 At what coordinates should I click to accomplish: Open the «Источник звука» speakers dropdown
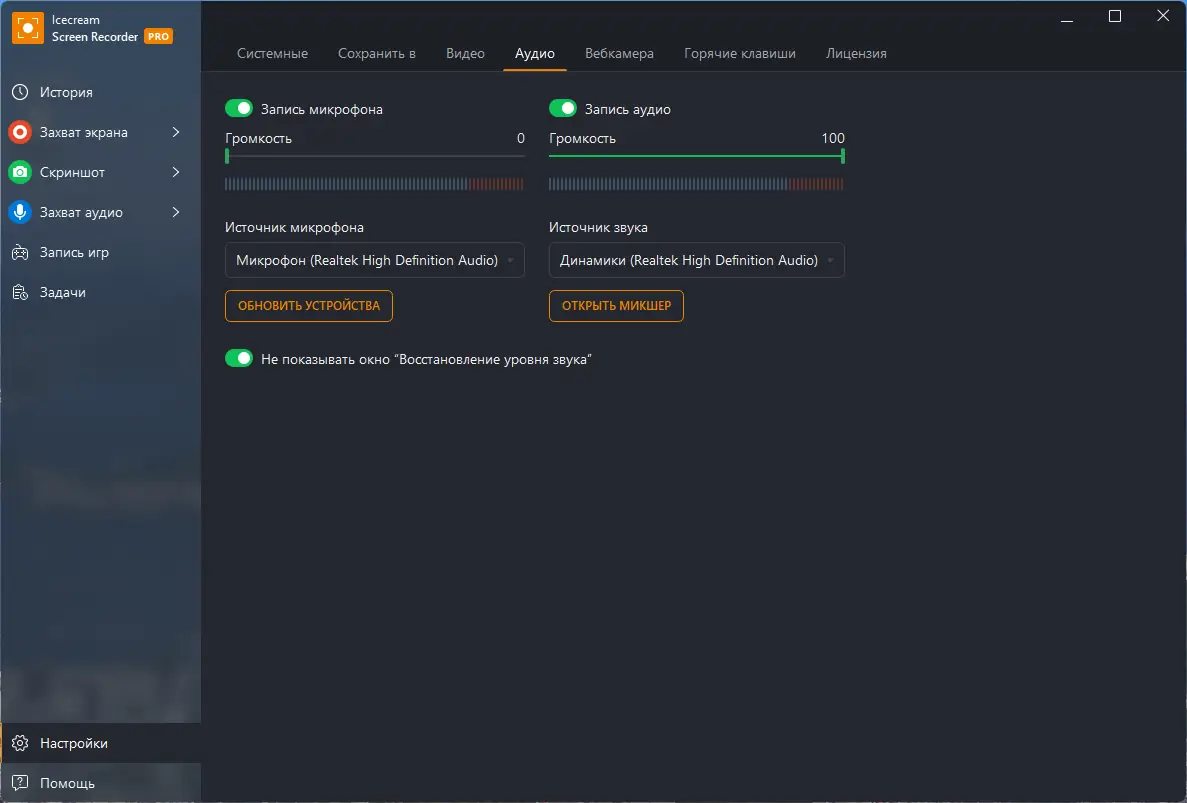697,260
